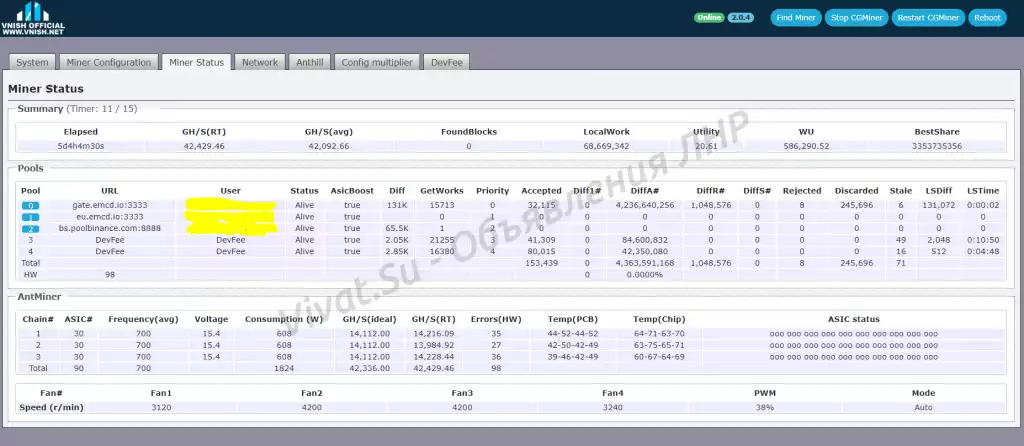1024x446 pixels.
Task: Click the fan Mode value Auto
Action: 923,407
